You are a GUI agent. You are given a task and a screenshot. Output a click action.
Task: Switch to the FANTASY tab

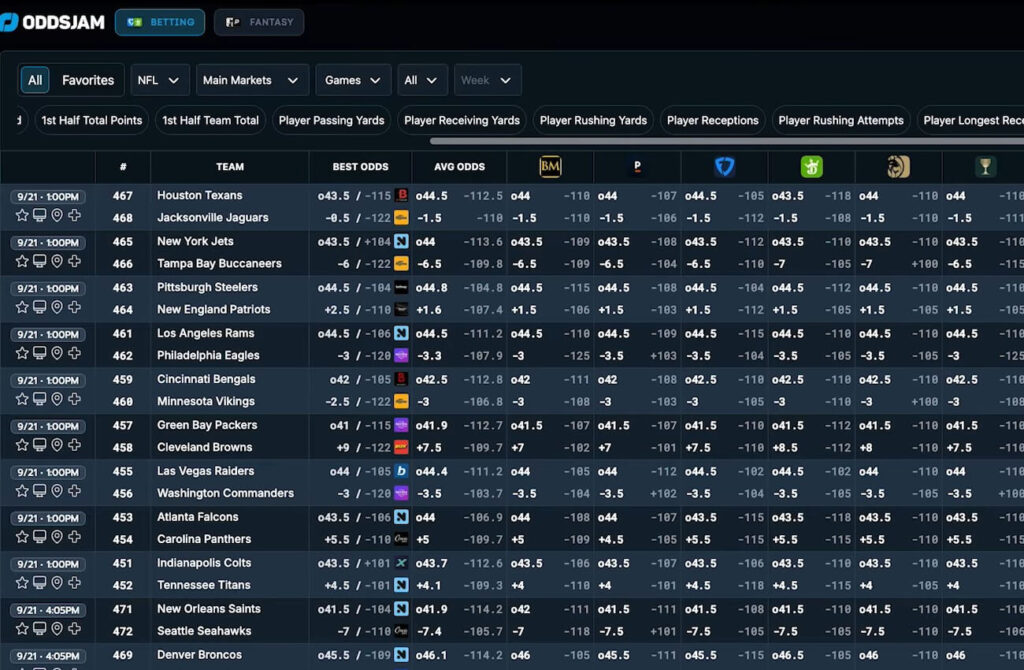[258, 22]
